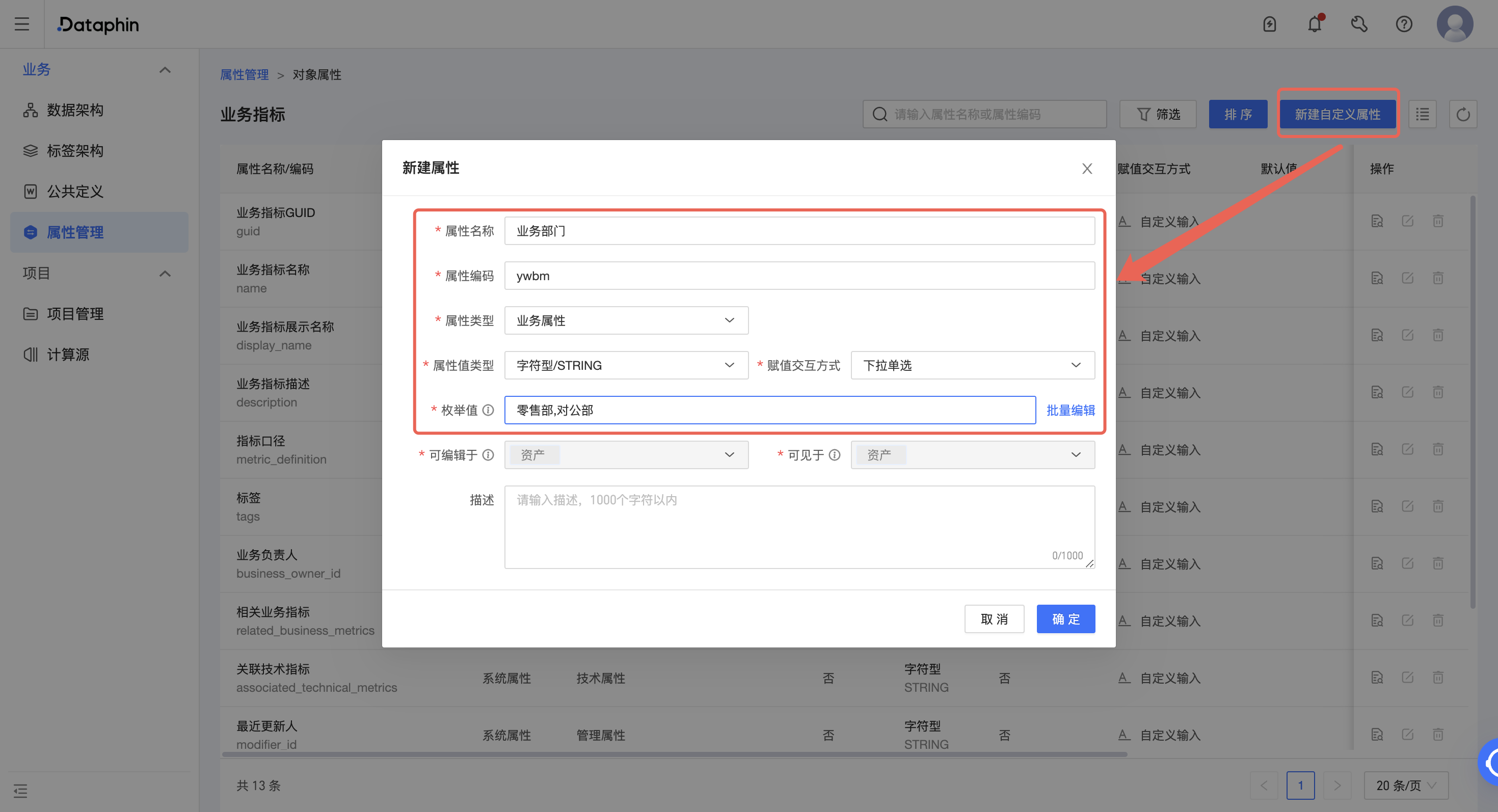This screenshot has width=1498, height=812.
Task: Open the column display settings list icon
Action: click(1423, 114)
